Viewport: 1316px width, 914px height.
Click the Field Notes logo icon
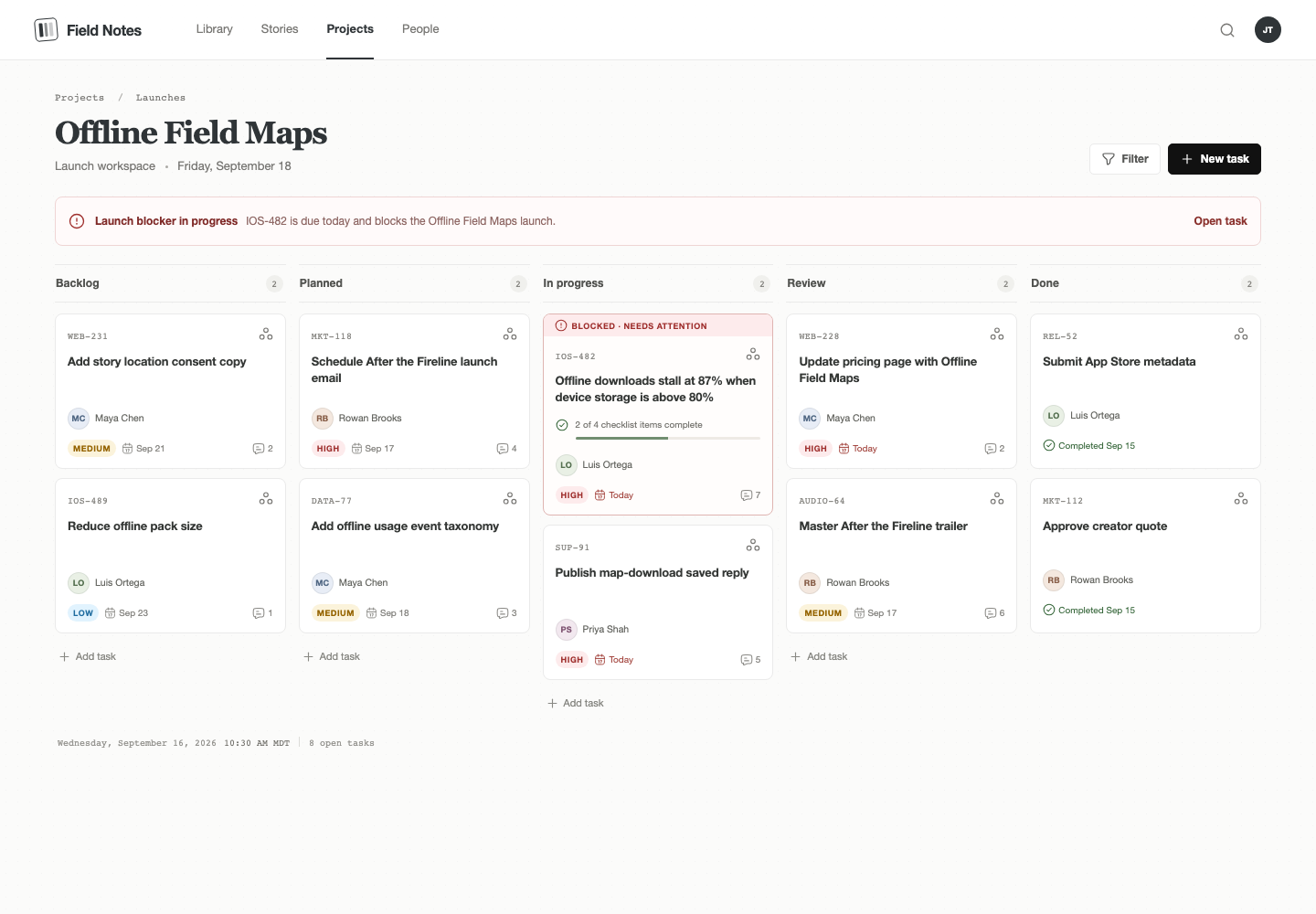pos(46,30)
